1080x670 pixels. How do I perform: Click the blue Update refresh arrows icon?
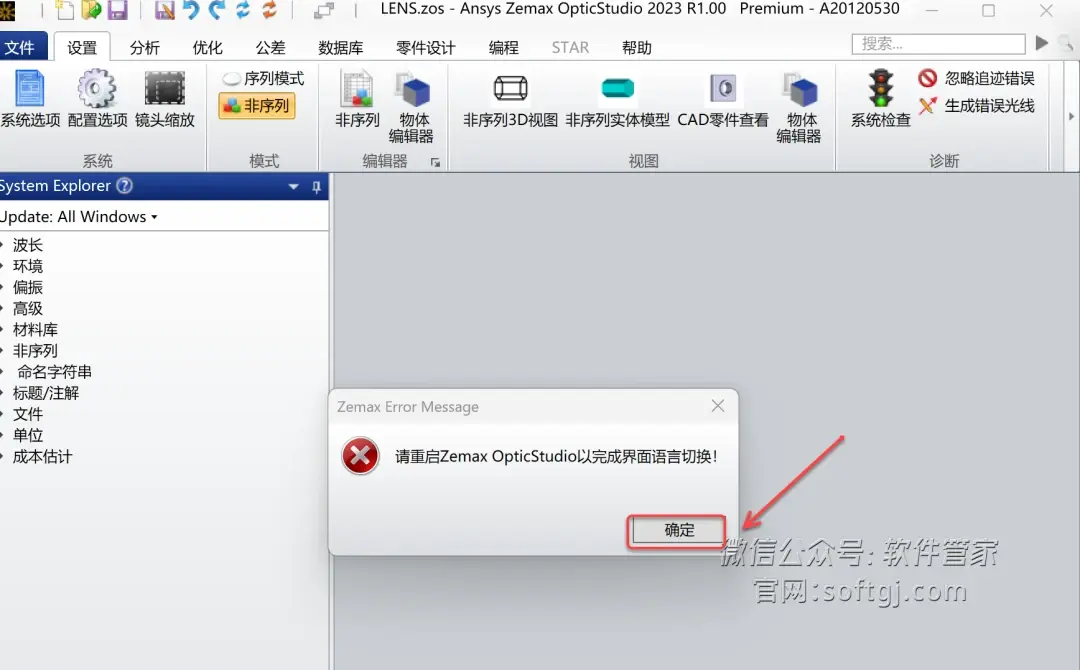coord(243,10)
